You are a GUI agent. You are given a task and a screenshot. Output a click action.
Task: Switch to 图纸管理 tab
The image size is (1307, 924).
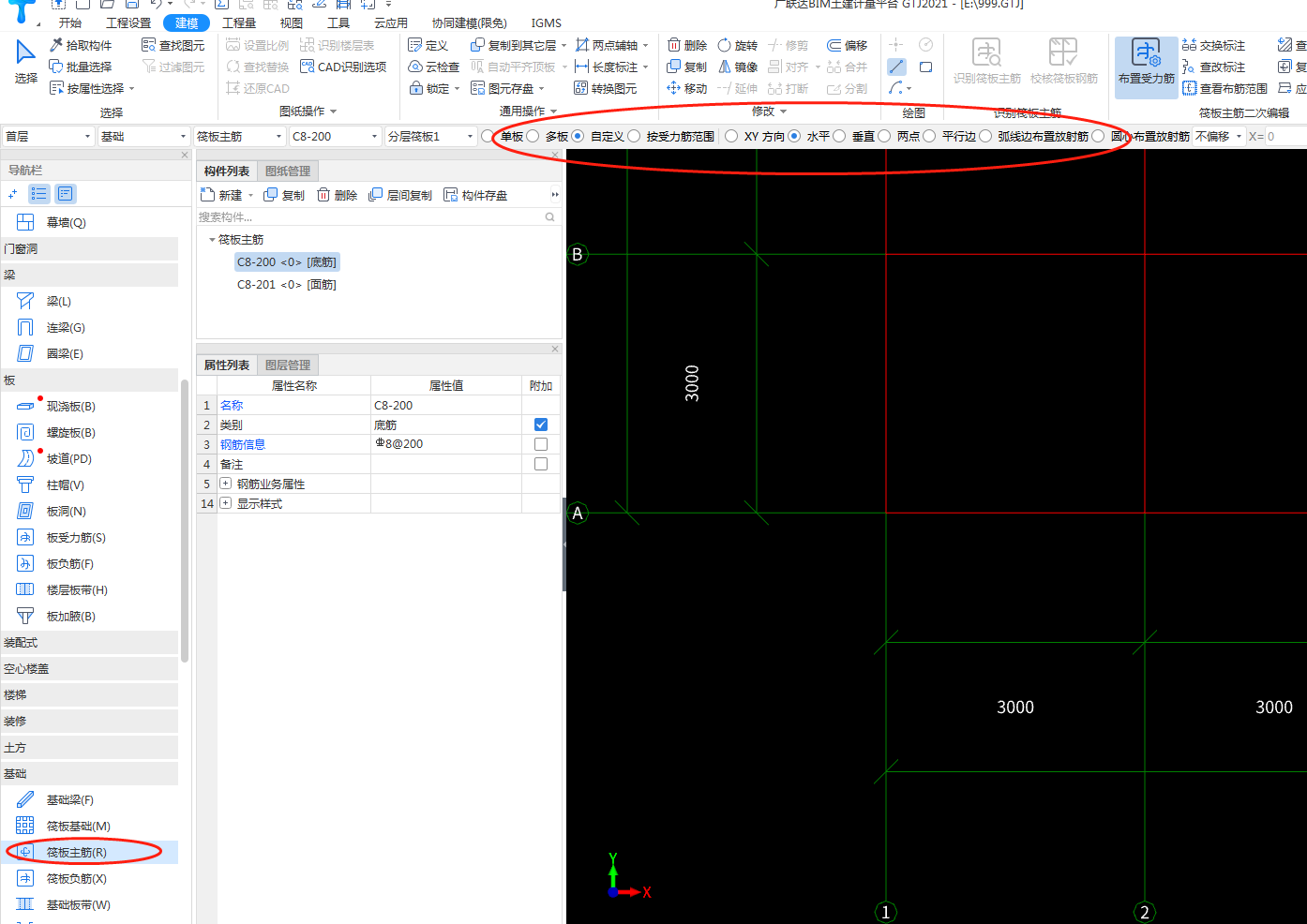coord(288,171)
